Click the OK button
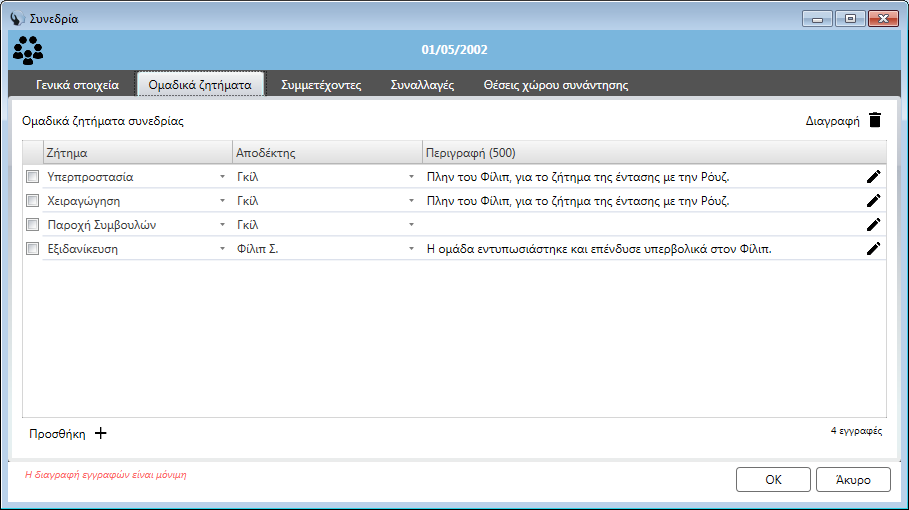 (x=773, y=480)
